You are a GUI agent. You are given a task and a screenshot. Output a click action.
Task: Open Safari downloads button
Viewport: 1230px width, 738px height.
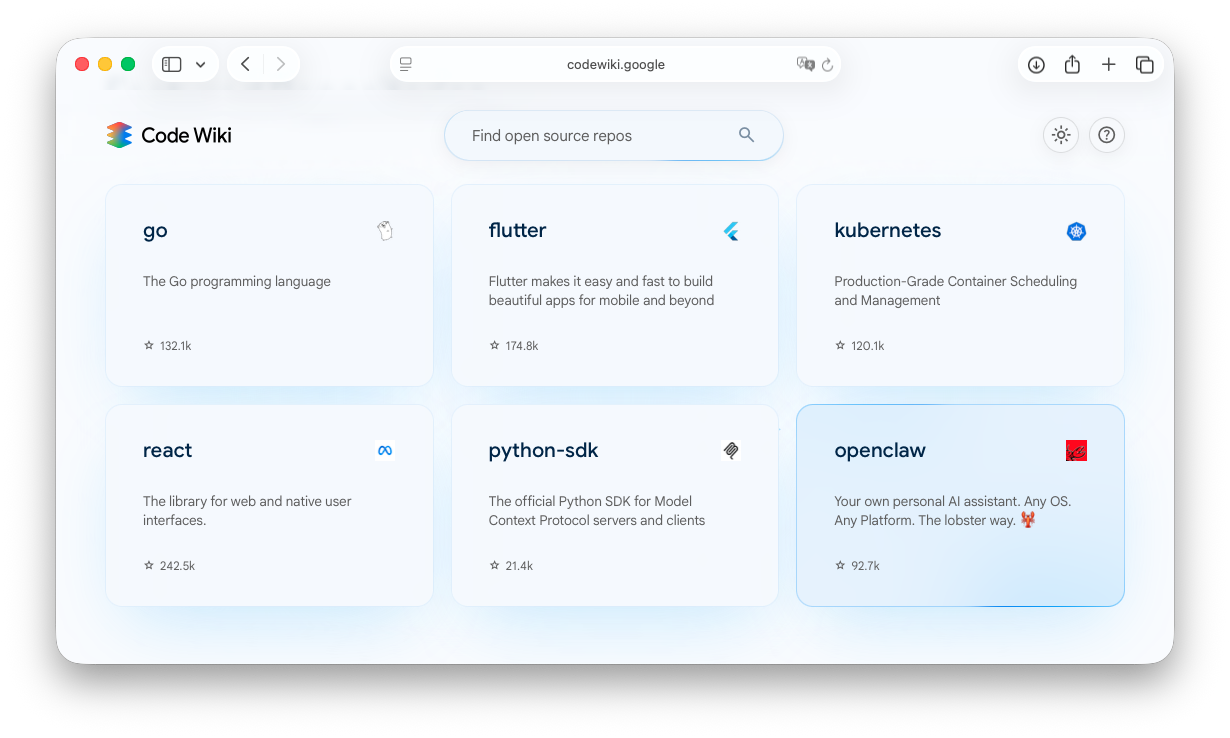[1036, 64]
